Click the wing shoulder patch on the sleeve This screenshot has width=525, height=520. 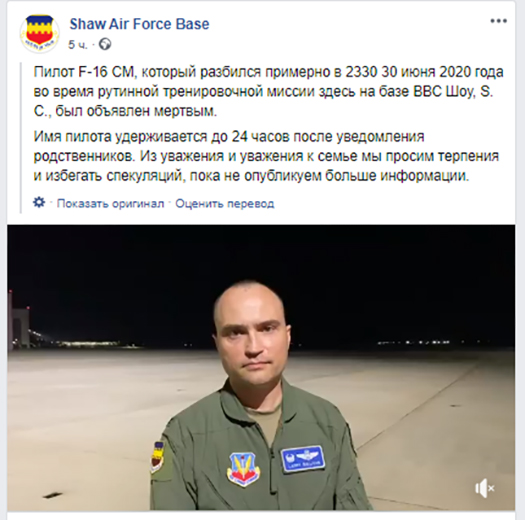157,456
